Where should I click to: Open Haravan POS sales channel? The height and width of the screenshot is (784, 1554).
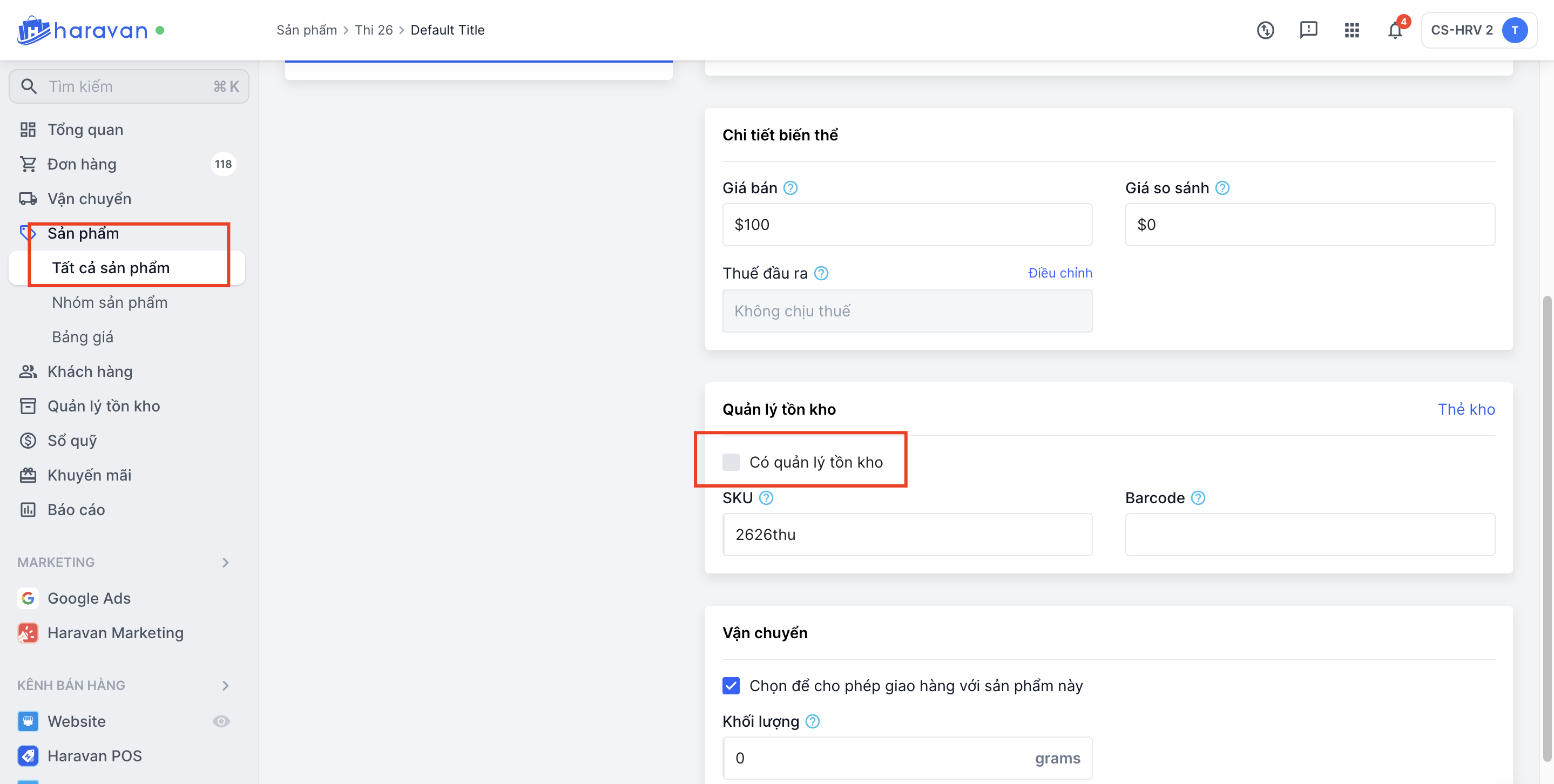[x=94, y=756]
